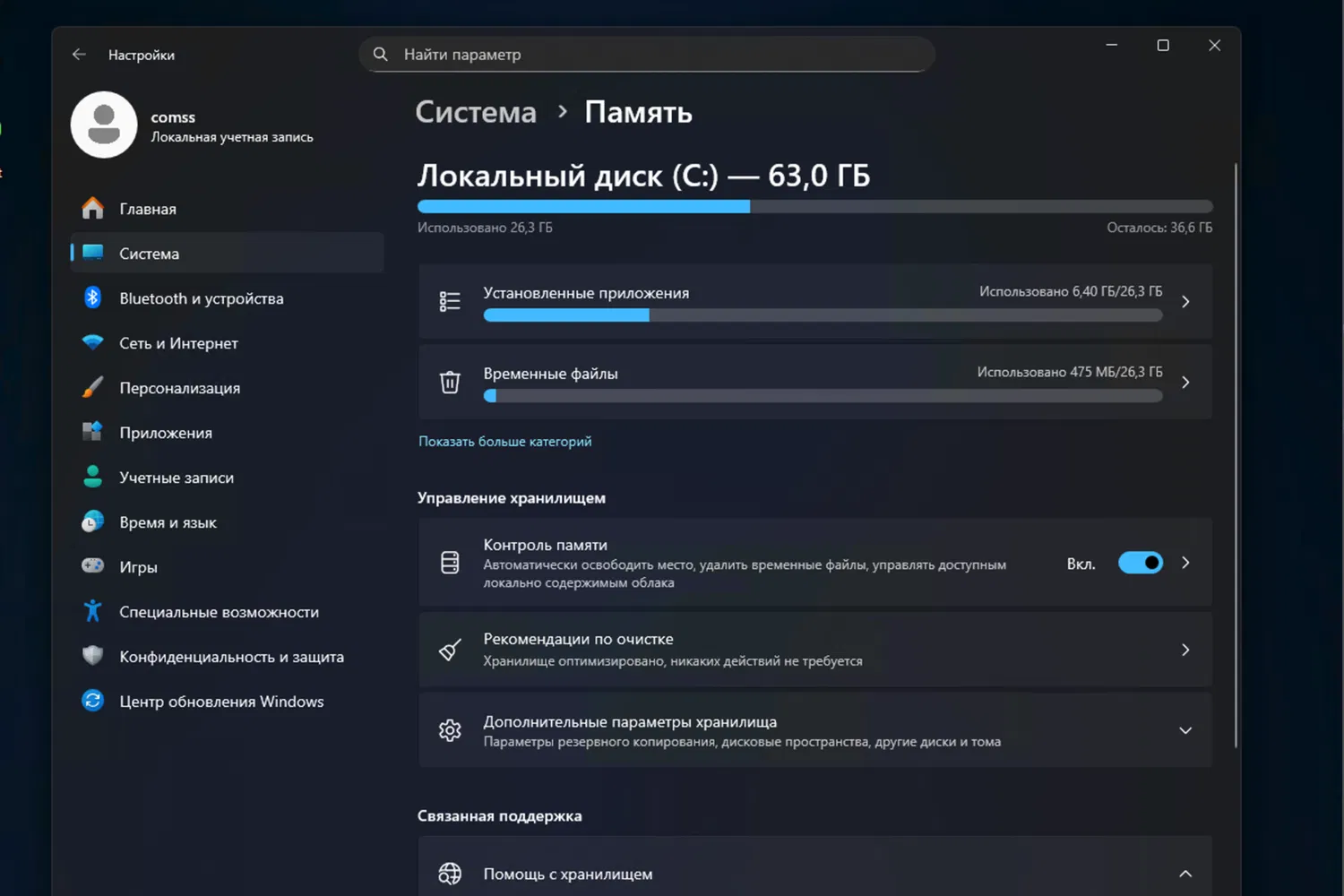Click the list icon for Установленные приложения
Viewport: 1344px width, 896px height.
(450, 301)
